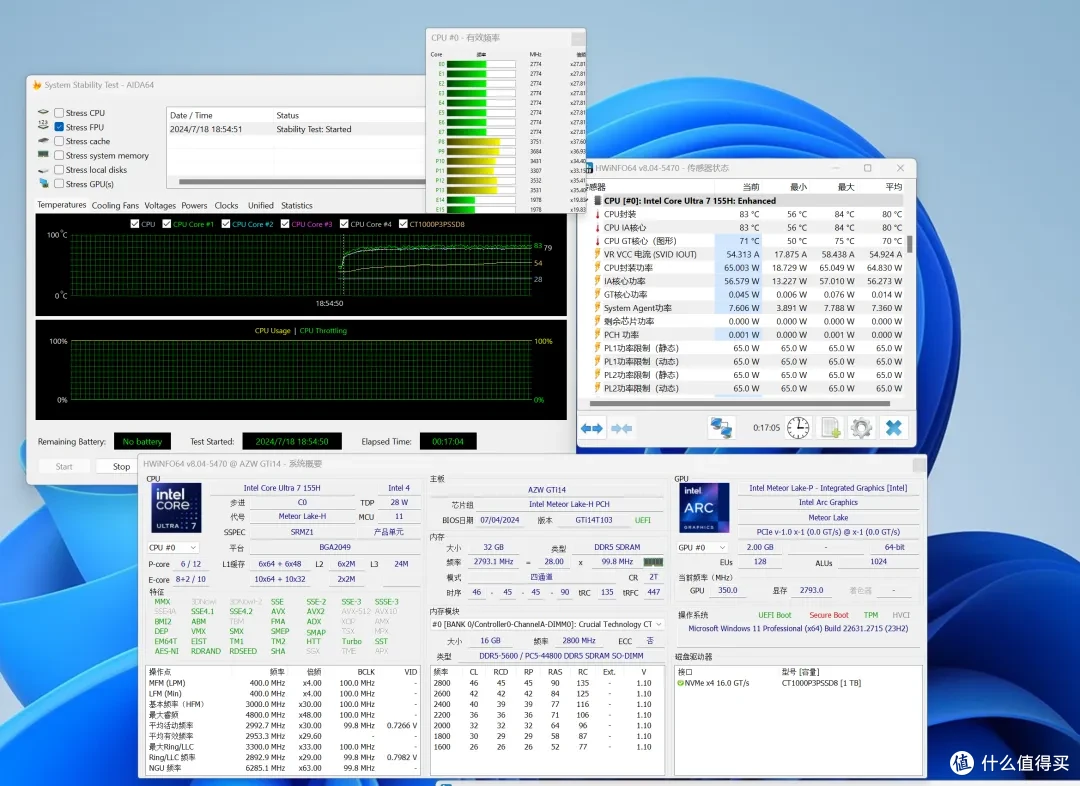Open the CPU #0 selector dropdown
The image size is (1080, 786).
click(174, 548)
